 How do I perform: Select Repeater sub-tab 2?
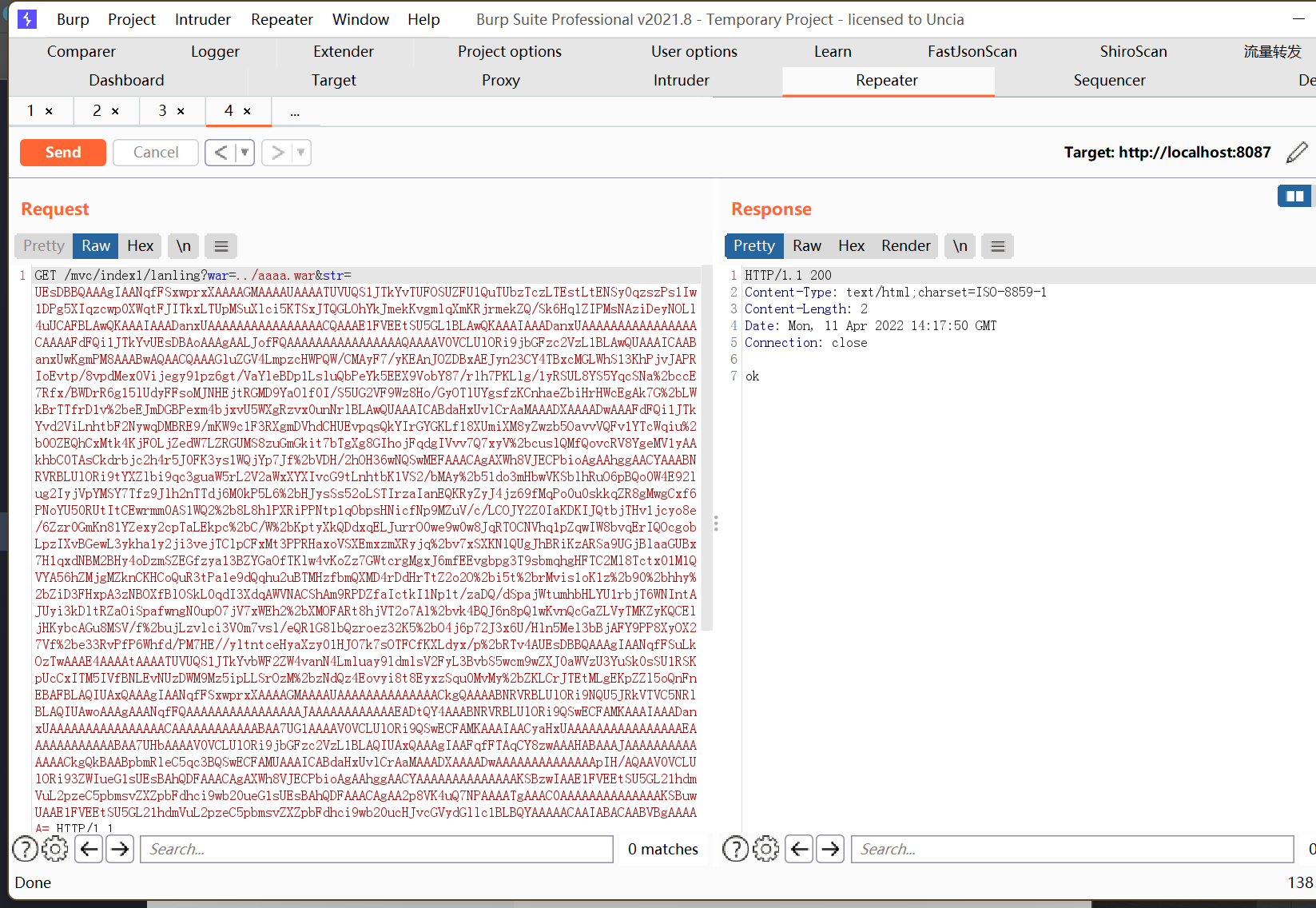point(97,110)
